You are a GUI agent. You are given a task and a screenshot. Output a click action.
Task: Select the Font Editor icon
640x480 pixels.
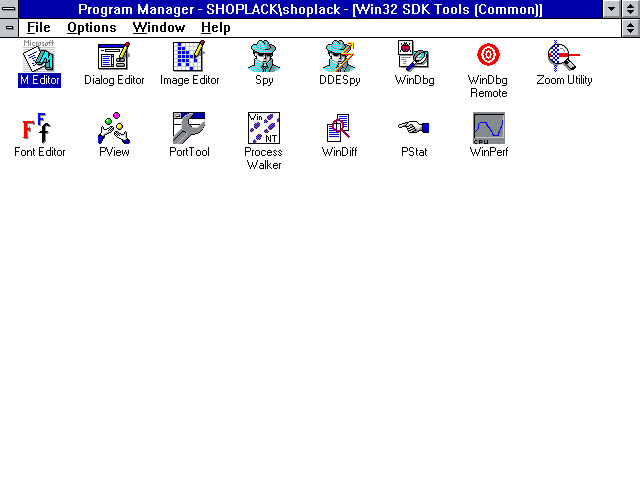pos(37,128)
